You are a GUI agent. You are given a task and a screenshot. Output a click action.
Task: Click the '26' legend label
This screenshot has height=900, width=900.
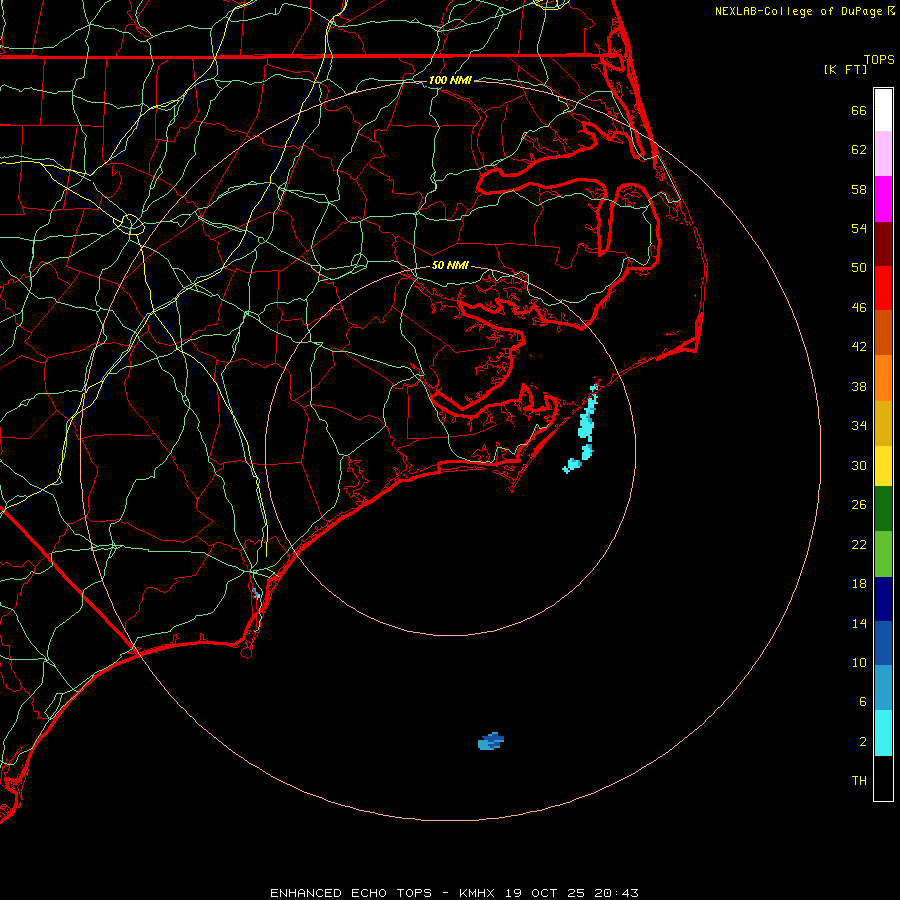pos(859,505)
